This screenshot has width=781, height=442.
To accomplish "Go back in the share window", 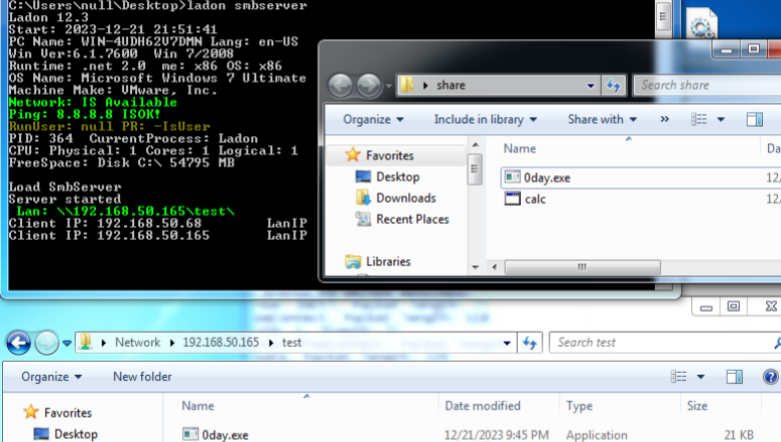I will (x=341, y=85).
